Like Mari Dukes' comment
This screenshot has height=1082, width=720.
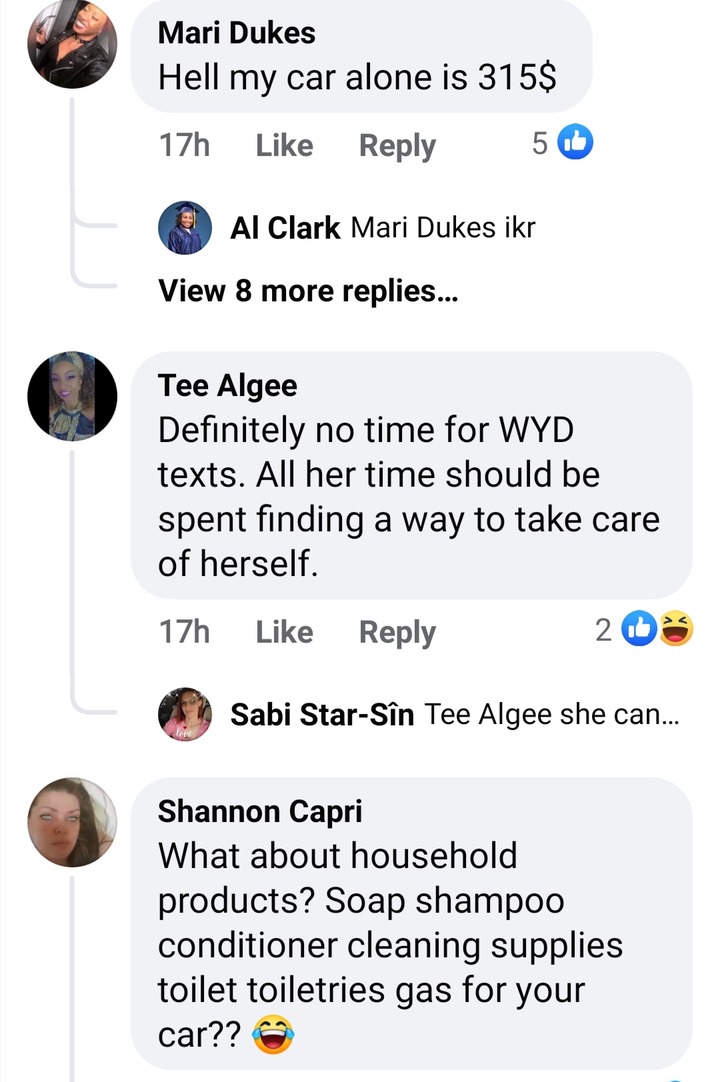[284, 146]
